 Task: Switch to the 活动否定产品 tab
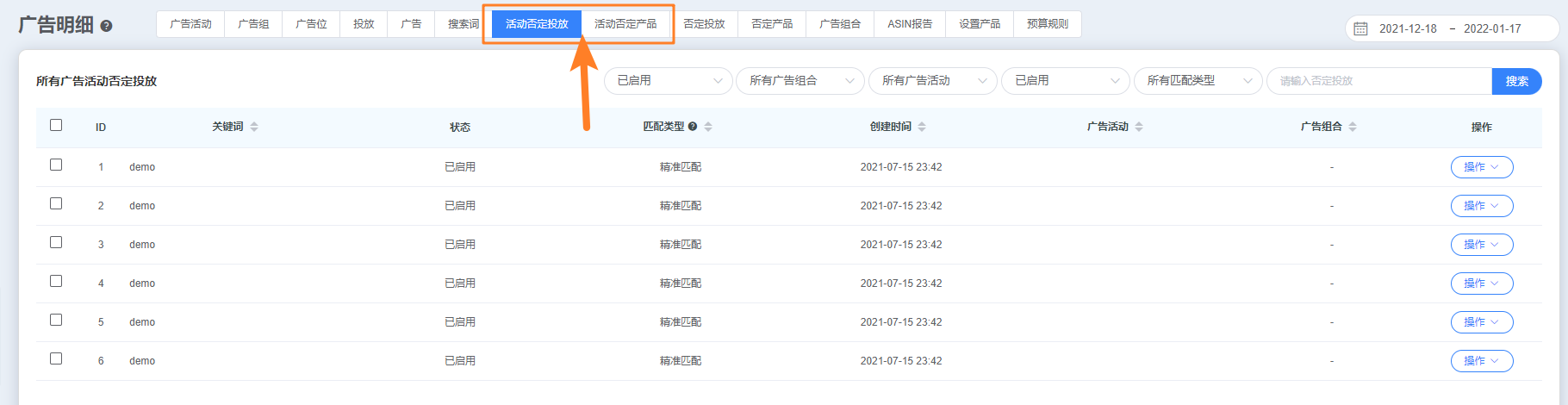click(x=625, y=24)
